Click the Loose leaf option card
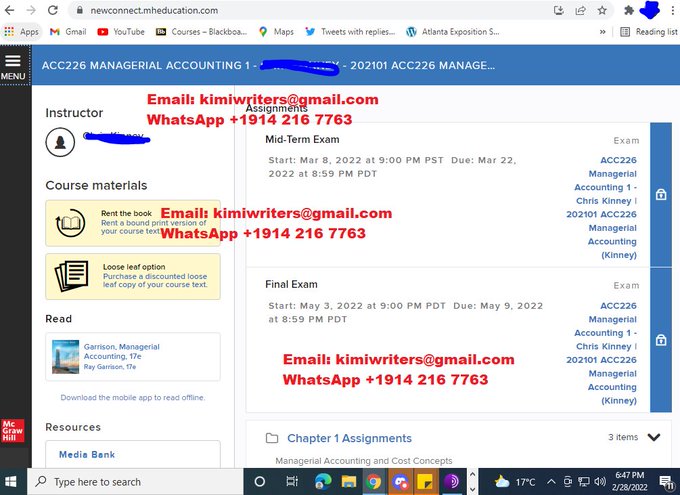The image size is (680, 495). [133, 276]
